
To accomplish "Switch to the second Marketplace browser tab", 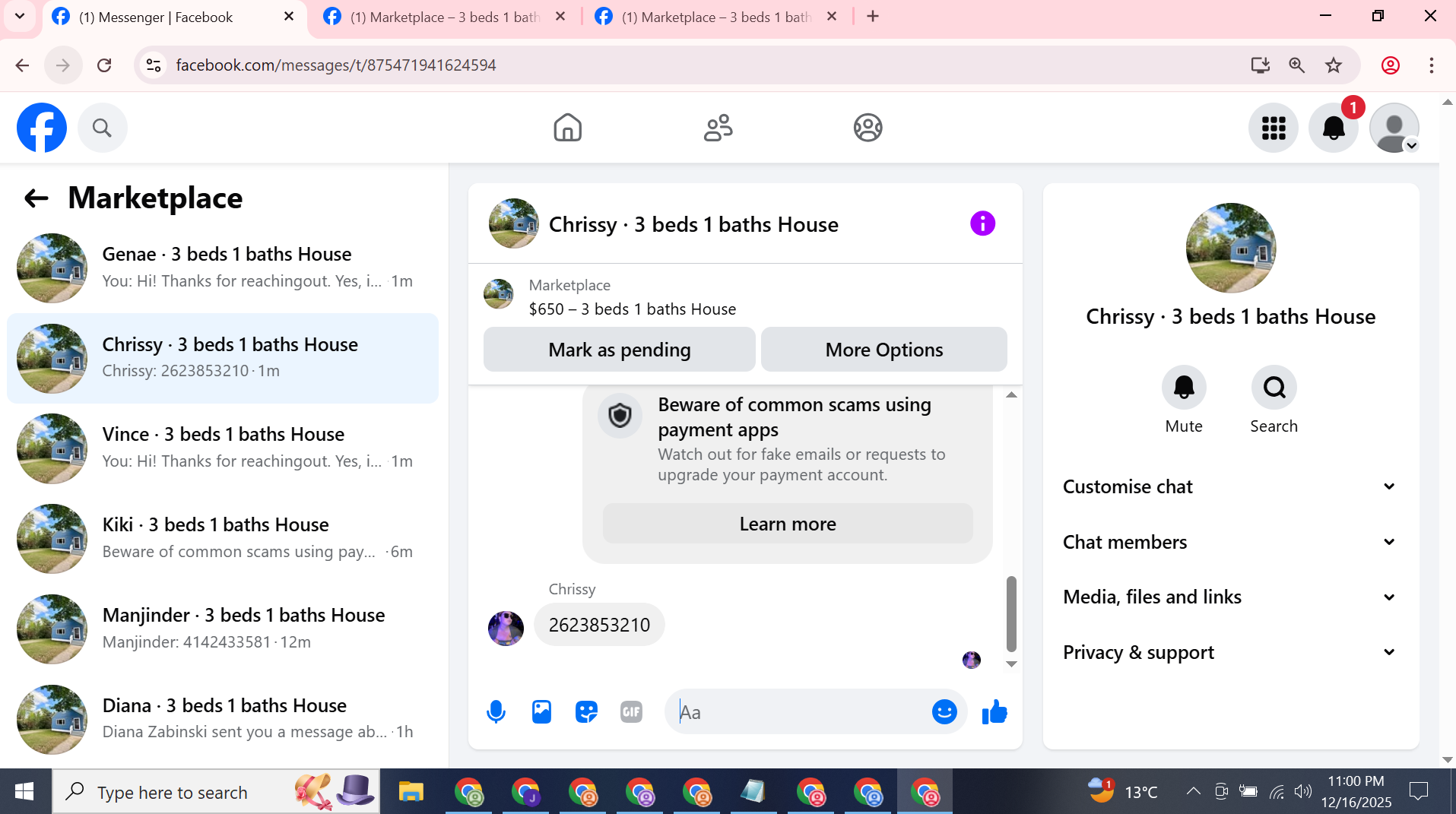I will tap(445, 17).
